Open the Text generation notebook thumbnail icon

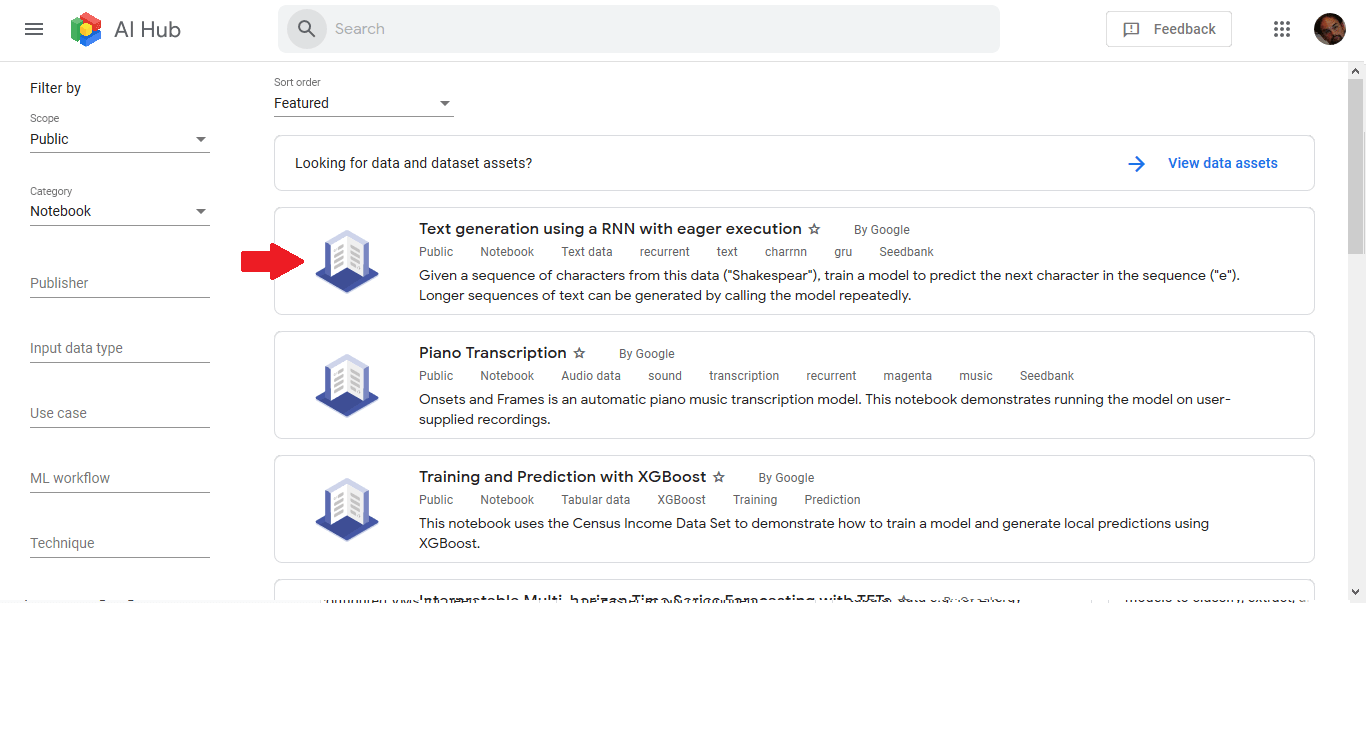347,261
